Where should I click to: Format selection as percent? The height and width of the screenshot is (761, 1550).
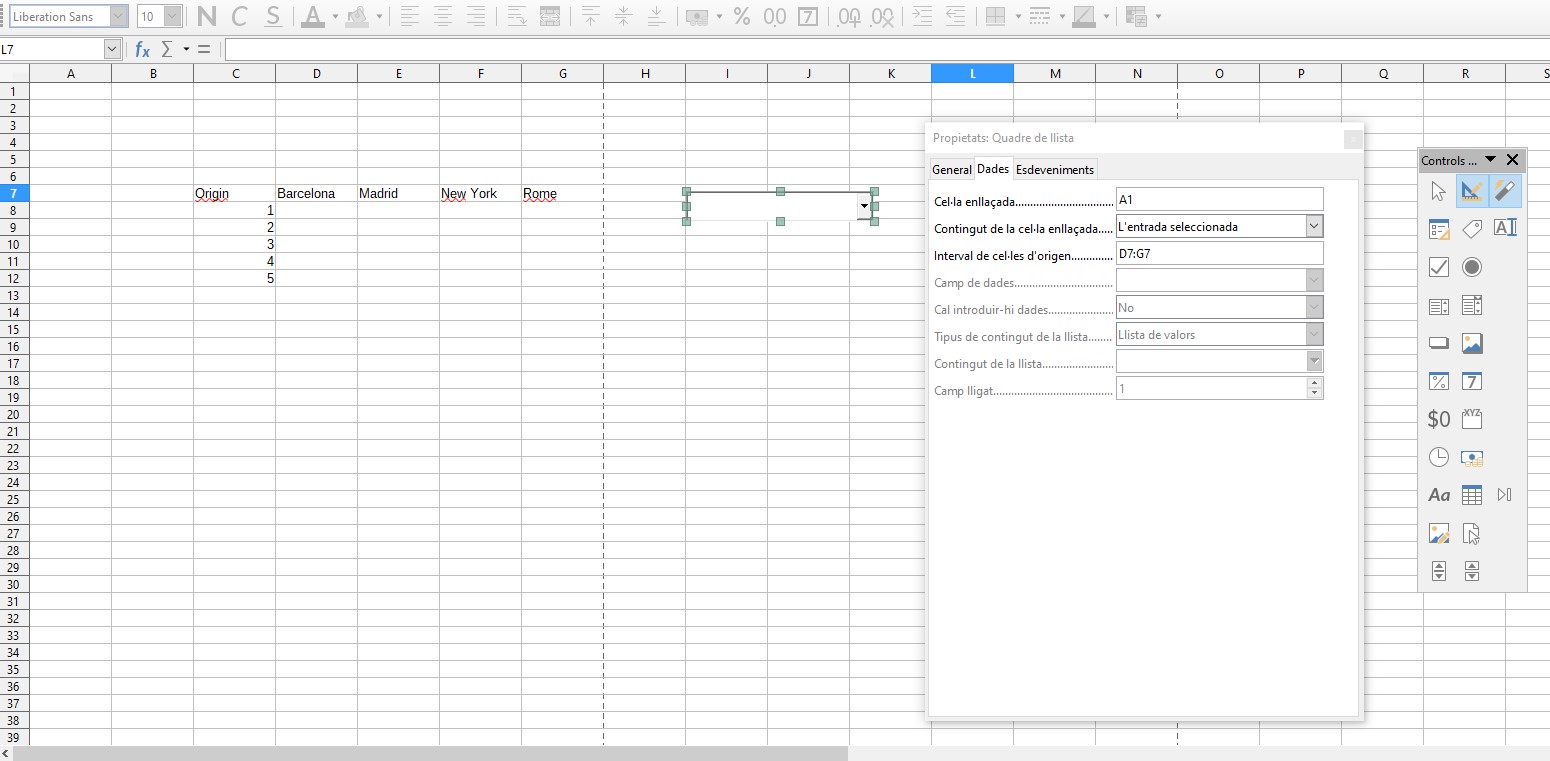tap(742, 16)
